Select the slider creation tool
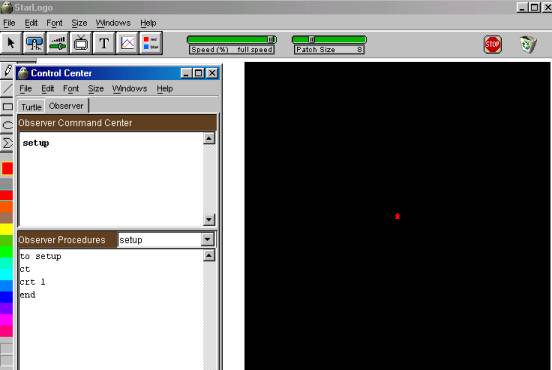 pyautogui.click(x=58, y=43)
